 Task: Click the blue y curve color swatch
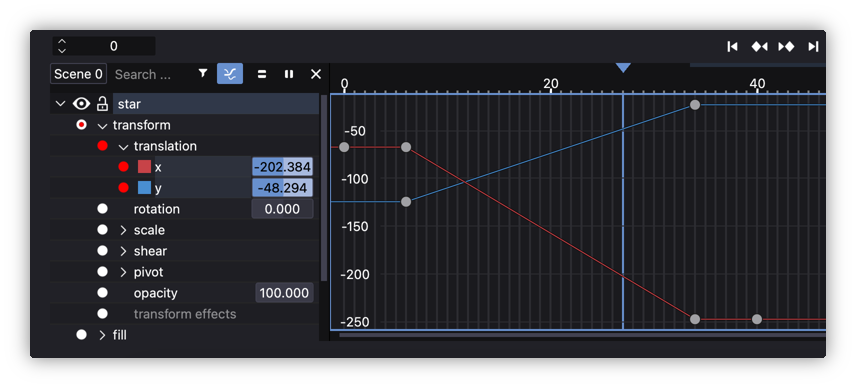144,188
